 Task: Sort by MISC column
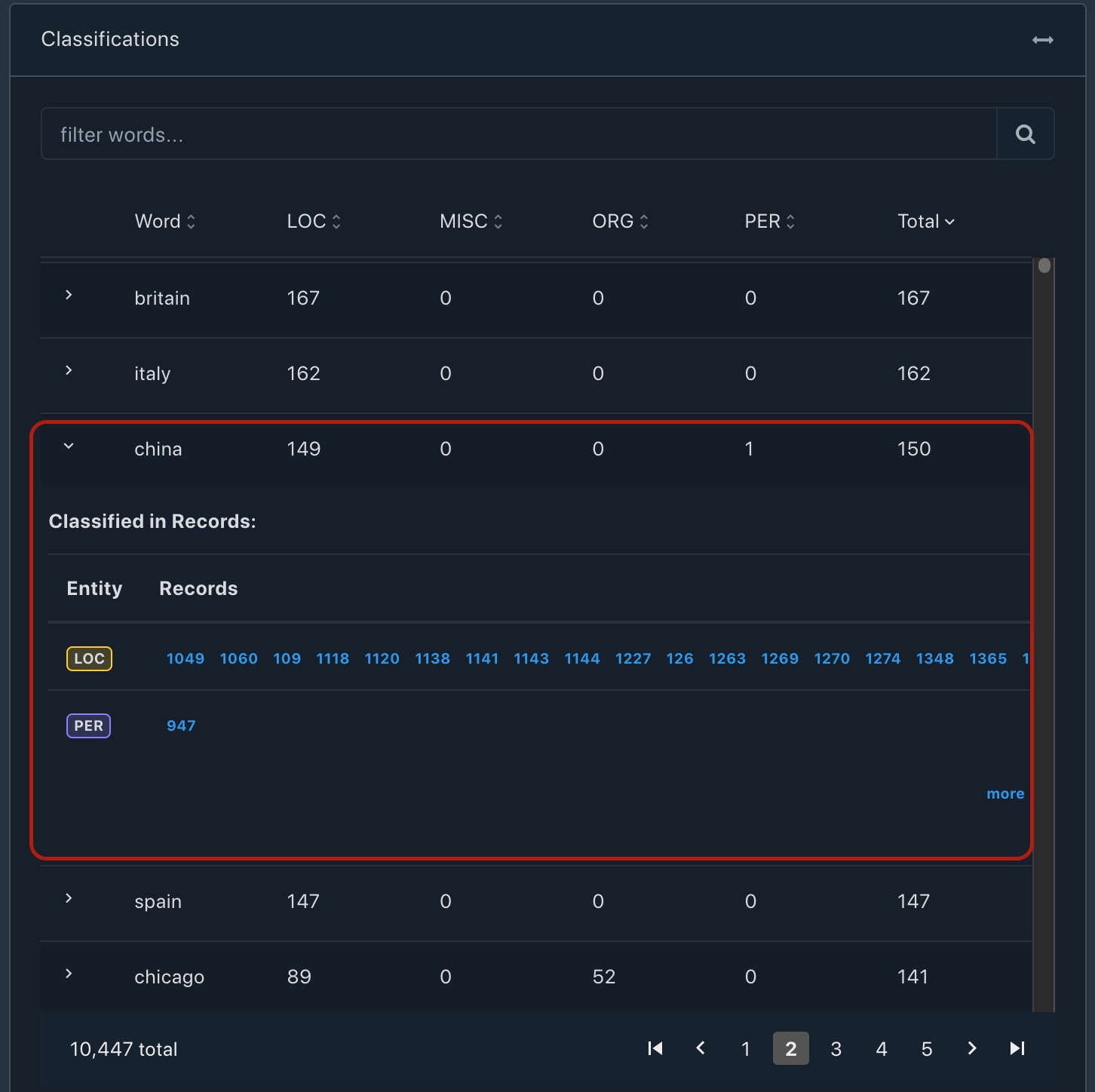471,222
